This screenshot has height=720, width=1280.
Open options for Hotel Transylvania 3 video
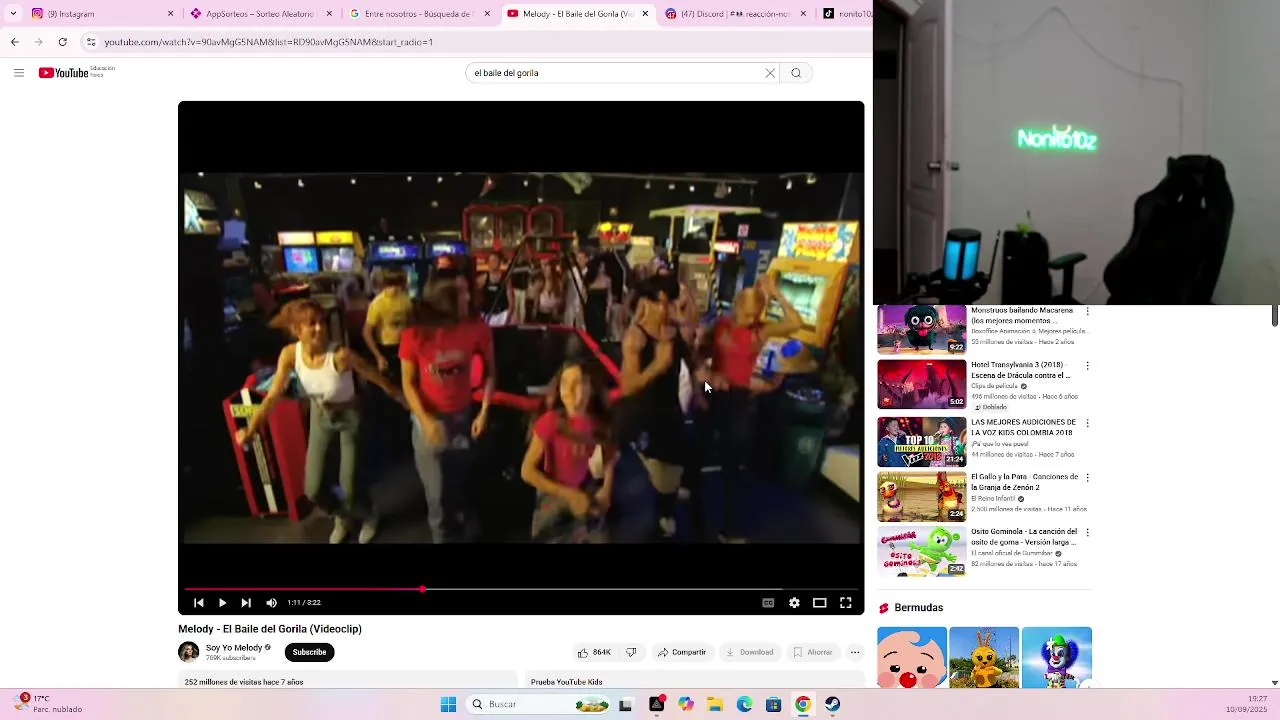[x=1087, y=366]
